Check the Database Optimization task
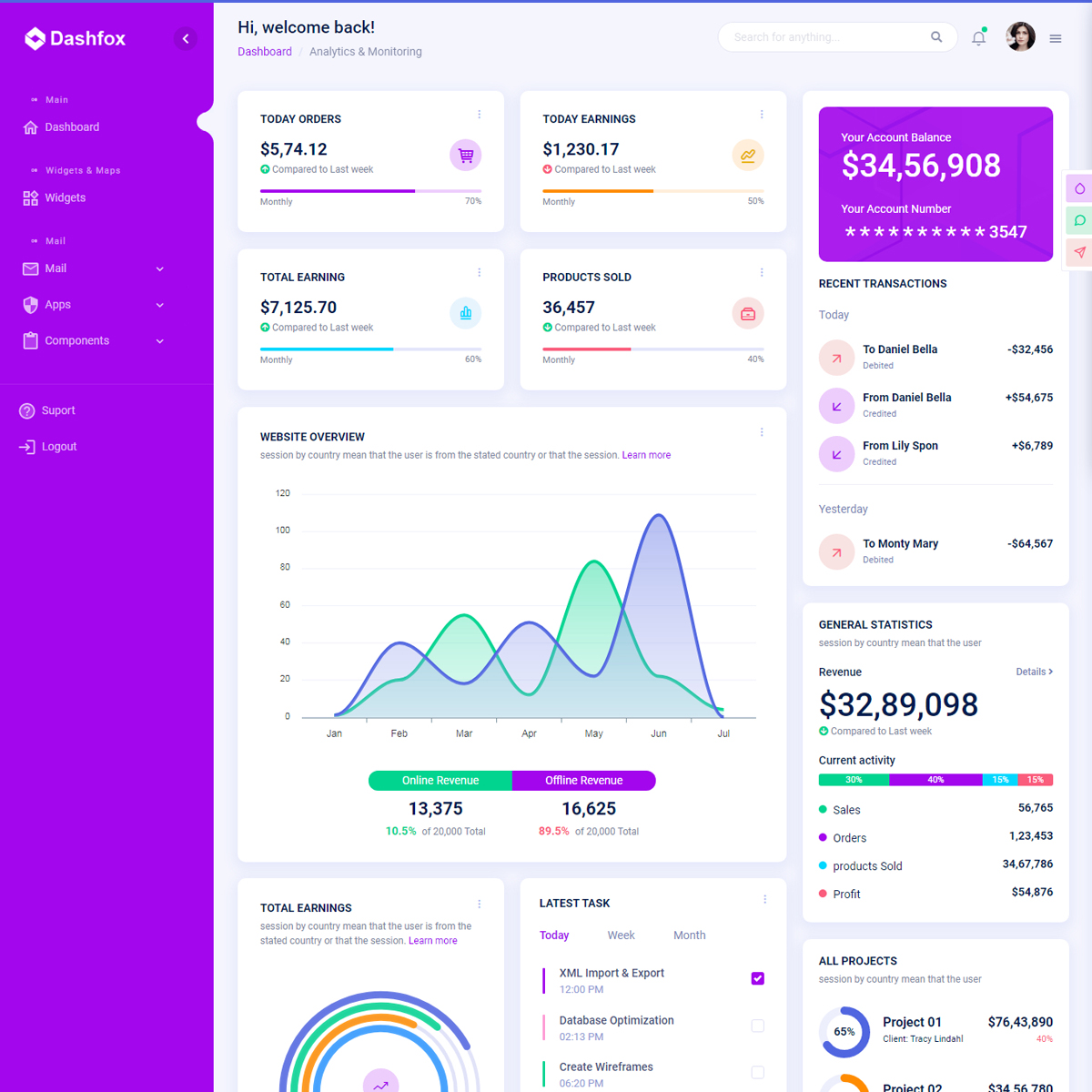Screen dimensions: 1092x1092 pyautogui.click(x=757, y=1026)
